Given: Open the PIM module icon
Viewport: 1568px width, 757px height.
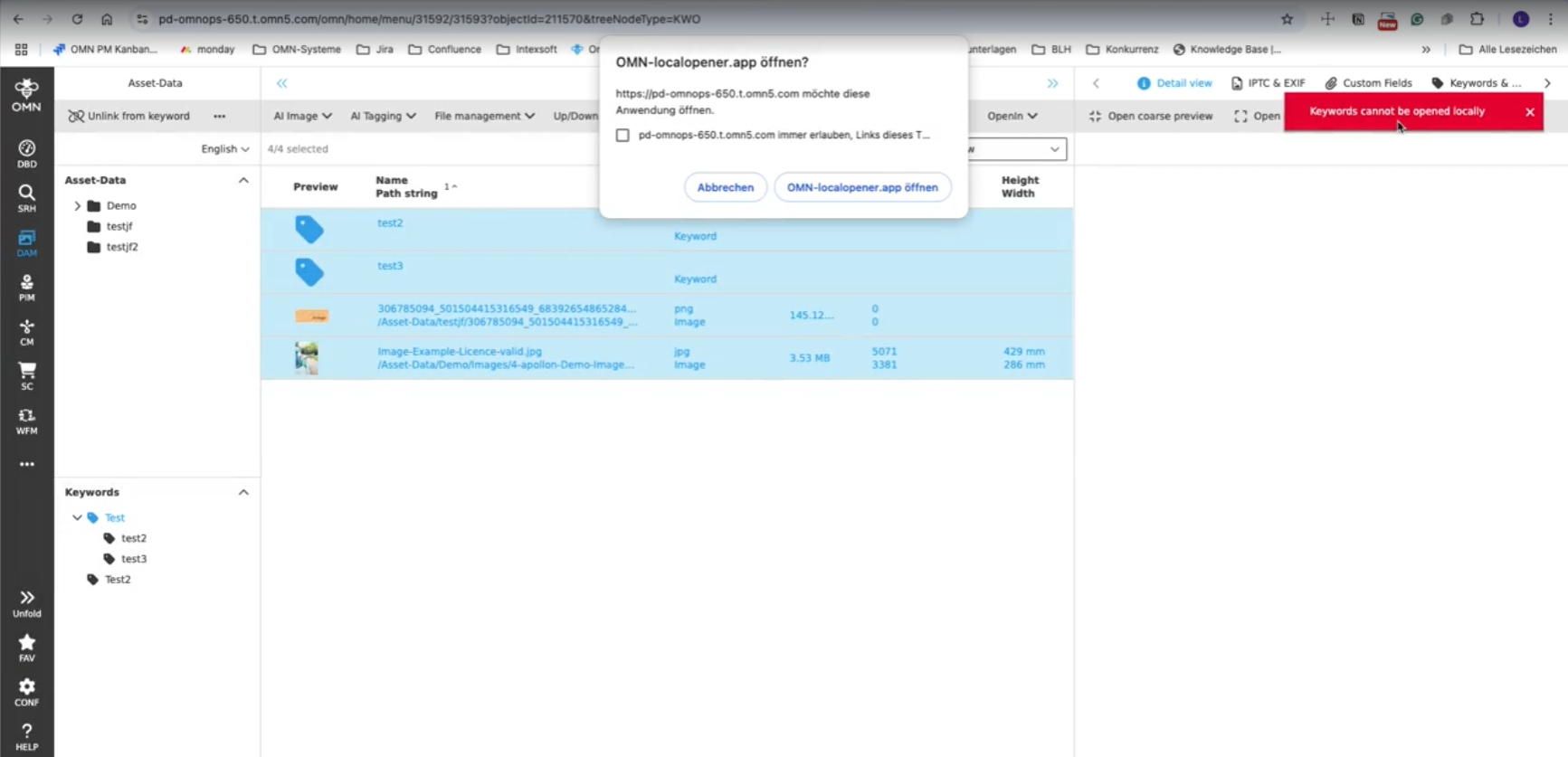Looking at the screenshot, I should (27, 287).
